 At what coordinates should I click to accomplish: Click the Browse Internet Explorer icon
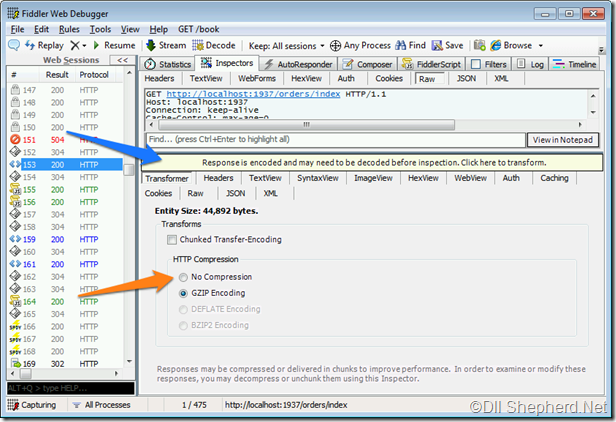496,45
